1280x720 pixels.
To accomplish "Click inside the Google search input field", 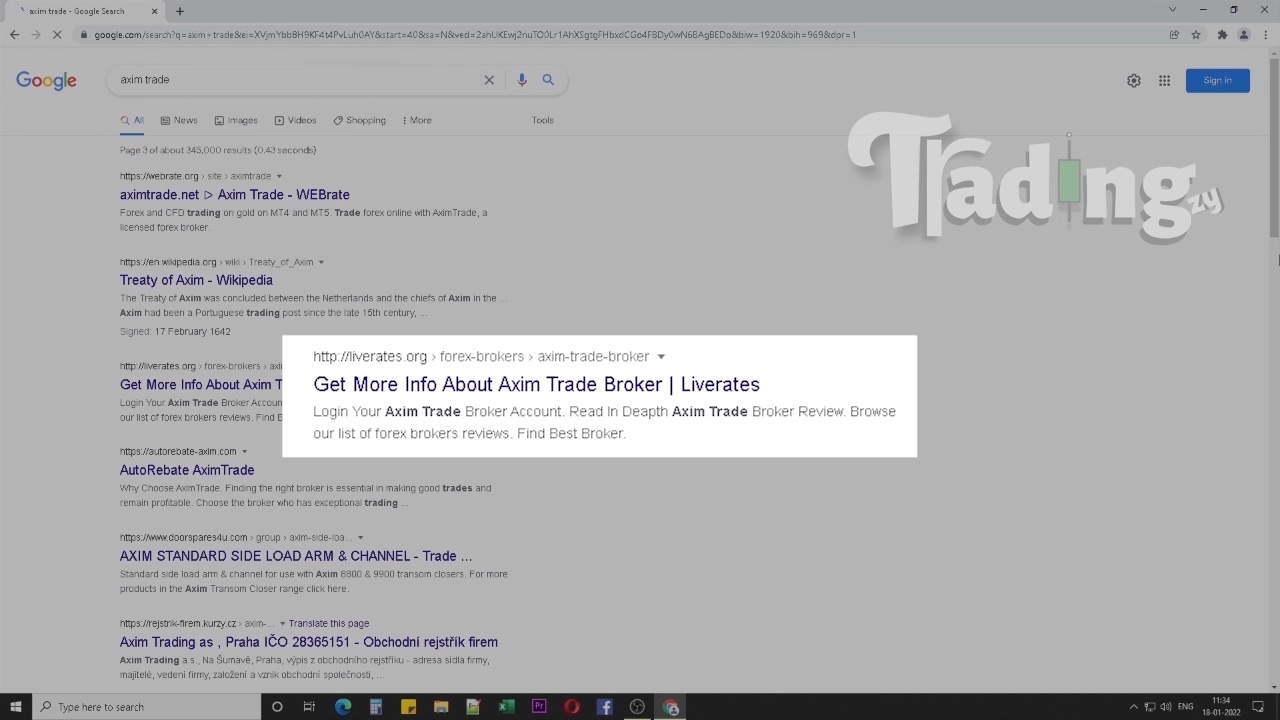I will pos(300,80).
